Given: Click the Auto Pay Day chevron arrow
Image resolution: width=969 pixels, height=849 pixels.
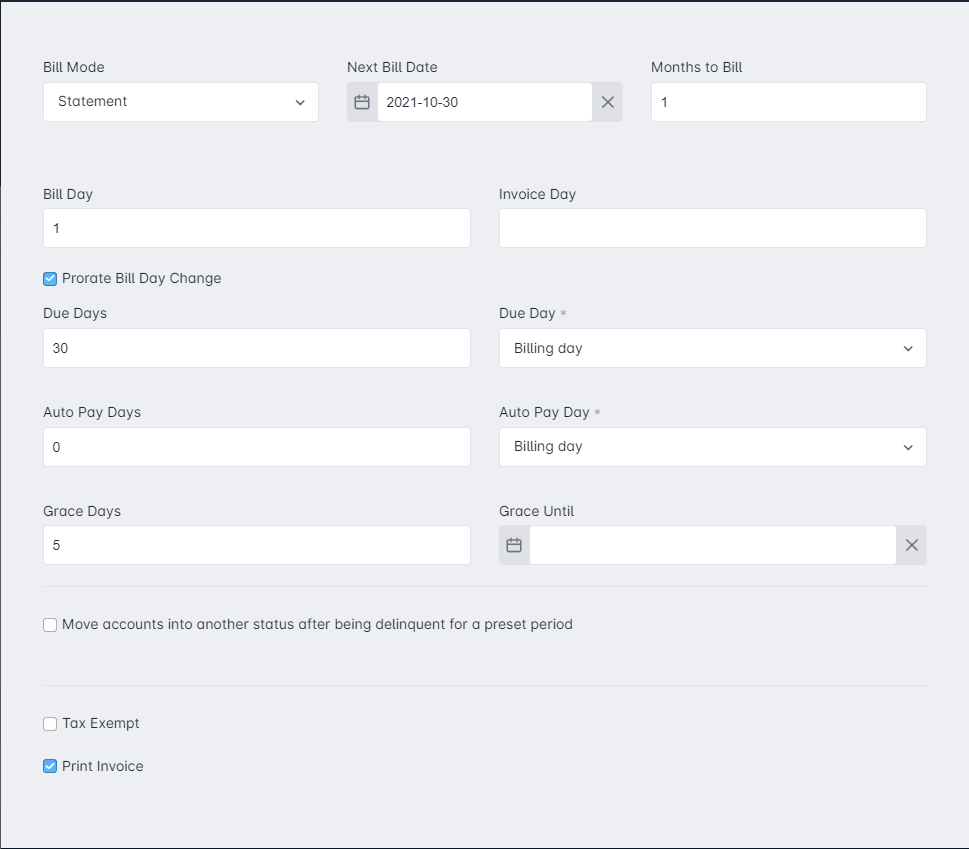Looking at the screenshot, I should [908, 447].
